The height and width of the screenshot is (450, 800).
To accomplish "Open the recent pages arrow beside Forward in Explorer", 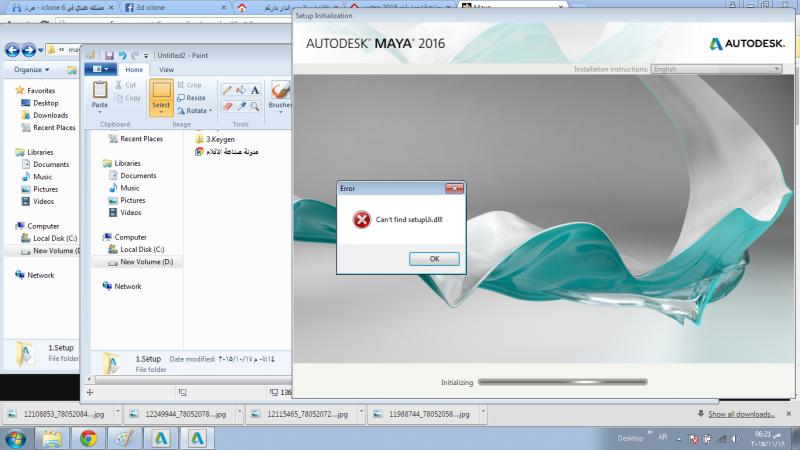I will [x=40, y=51].
